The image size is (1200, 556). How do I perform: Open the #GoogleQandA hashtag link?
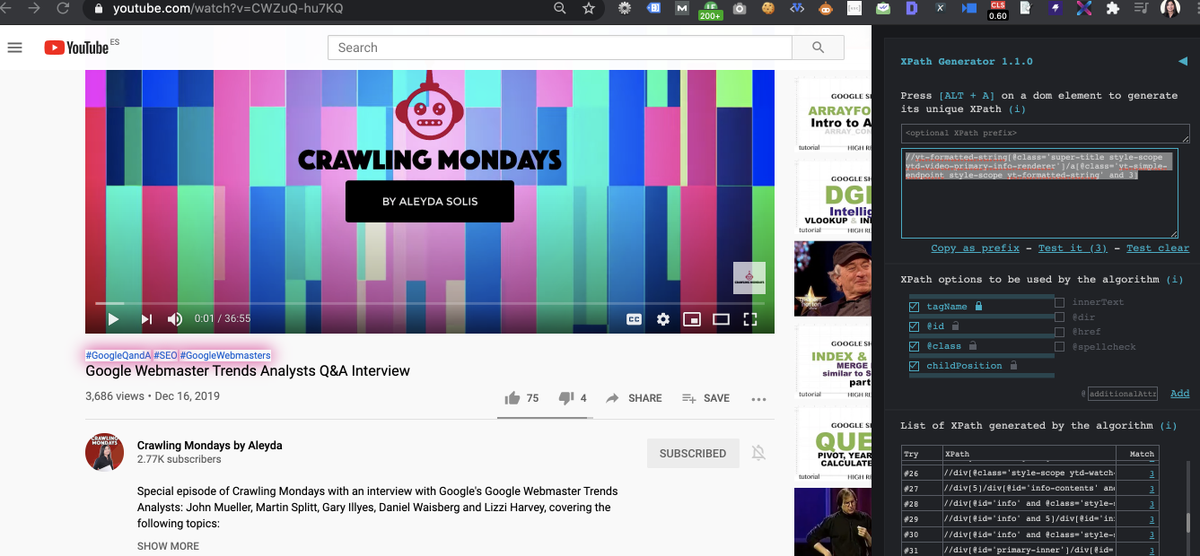[x=118, y=355]
